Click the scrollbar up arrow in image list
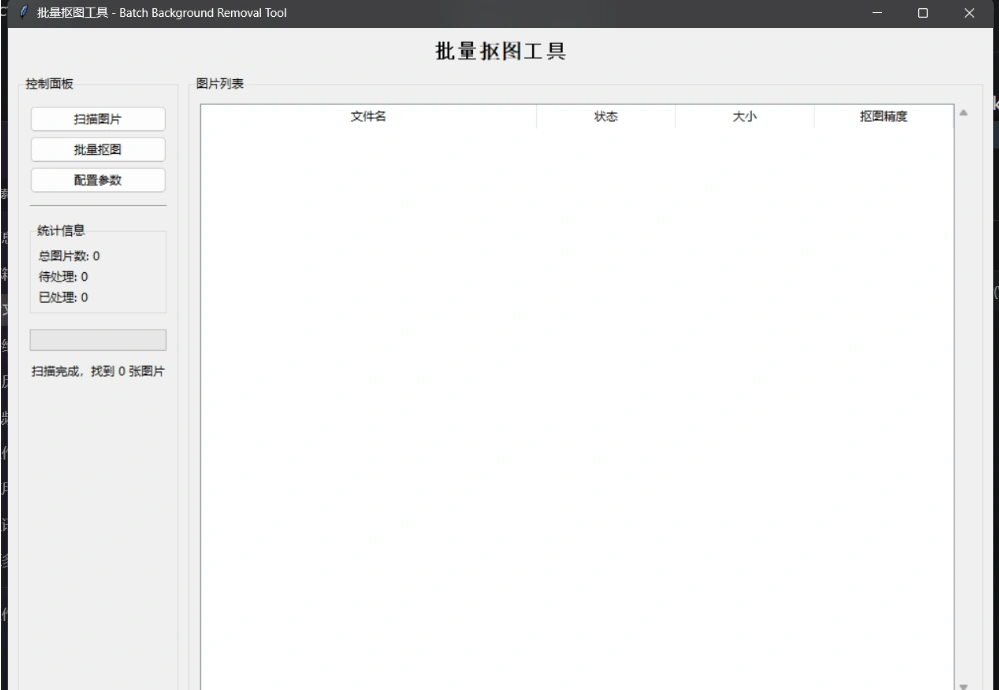999x690 pixels. [964, 113]
